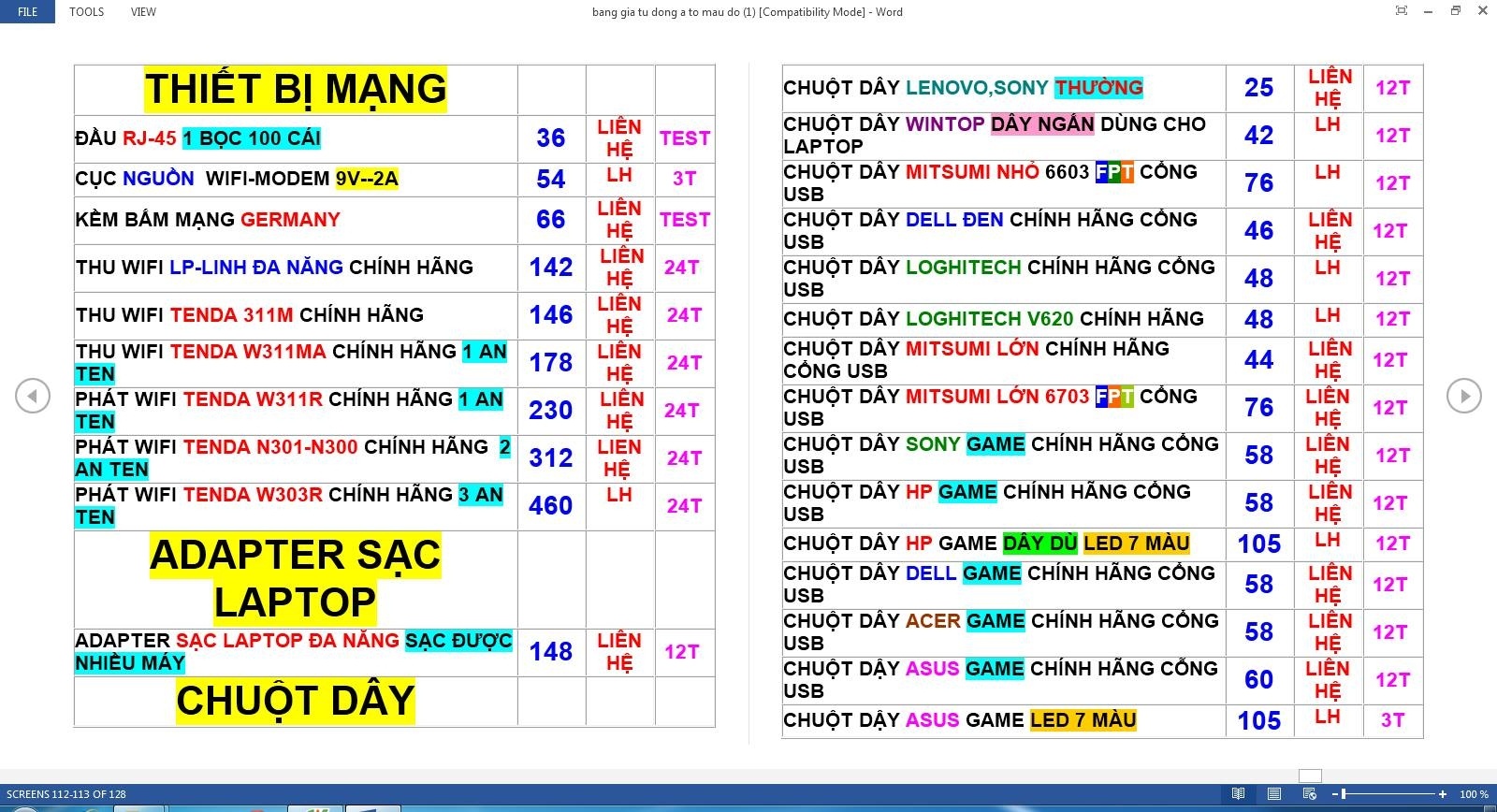Click the THIẾT BỊ MẠNG heading

[x=296, y=90]
